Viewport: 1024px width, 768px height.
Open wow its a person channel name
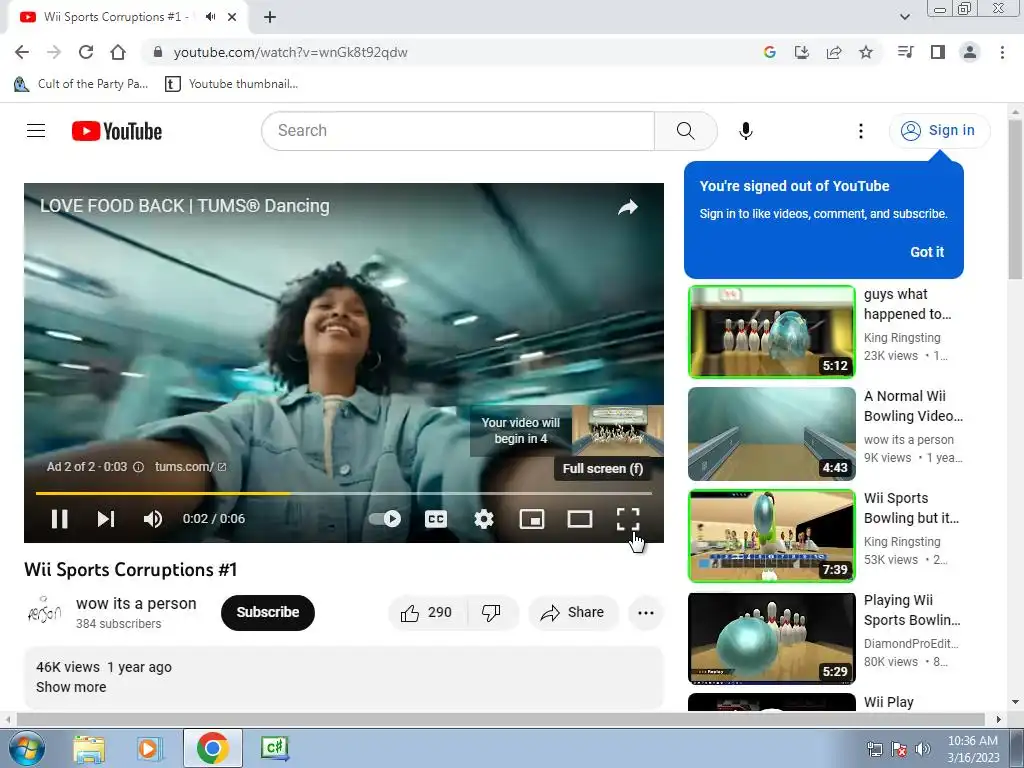(x=136, y=603)
